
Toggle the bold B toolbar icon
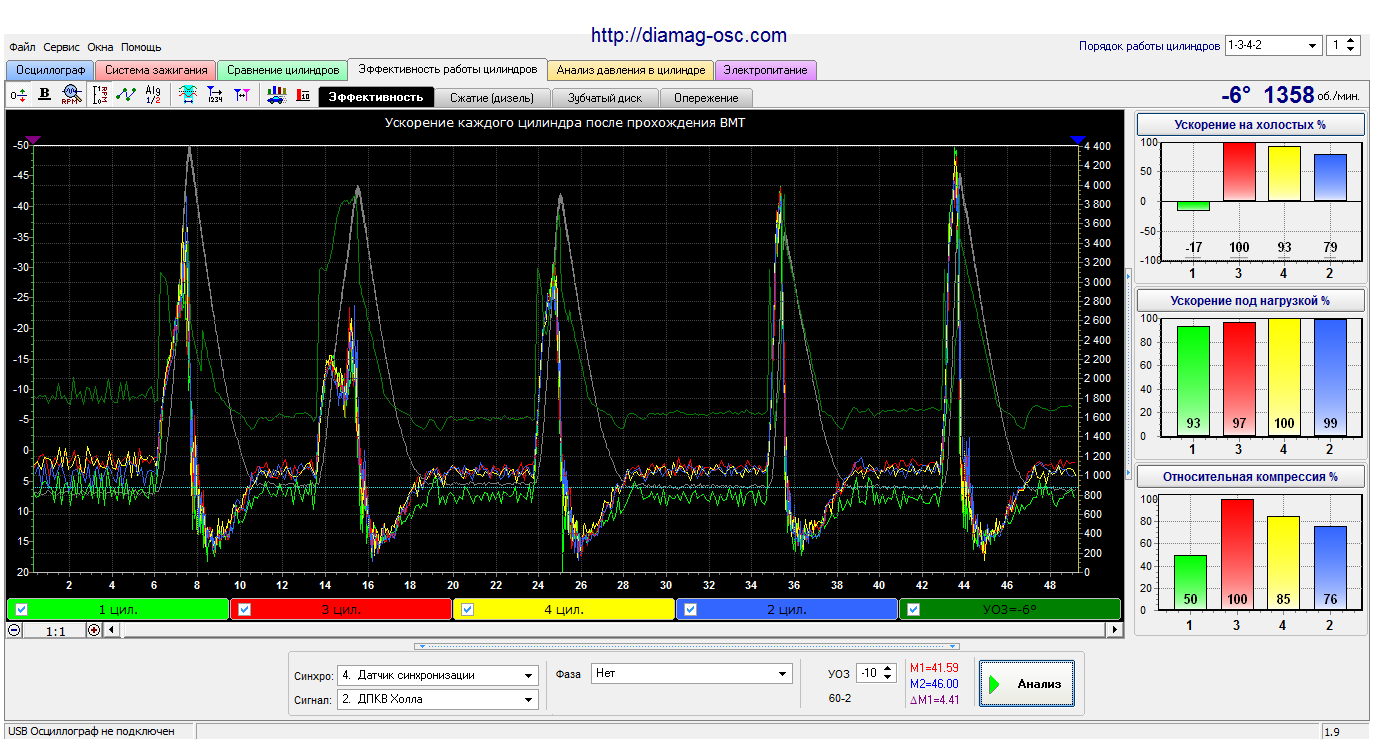[44, 94]
